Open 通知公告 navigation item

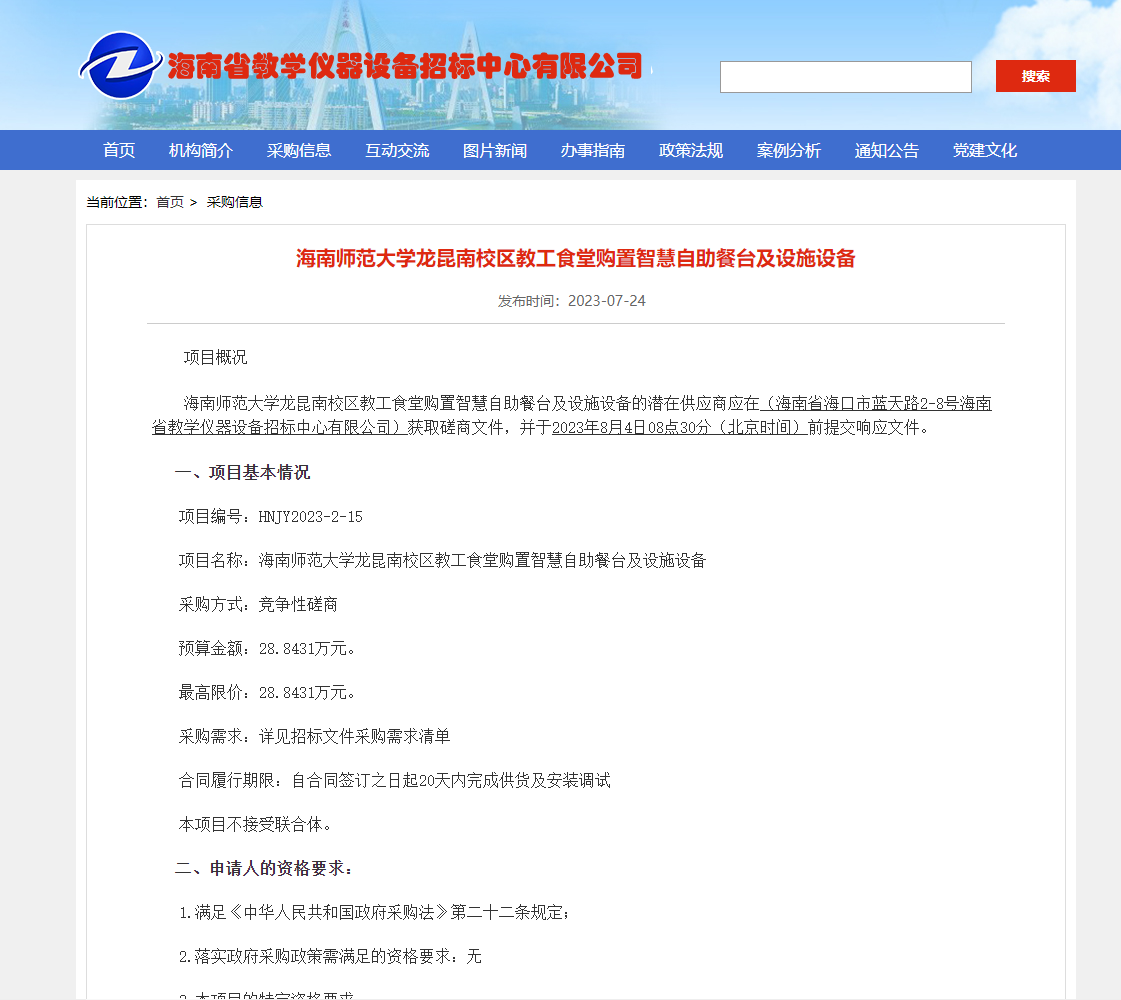coord(887,150)
